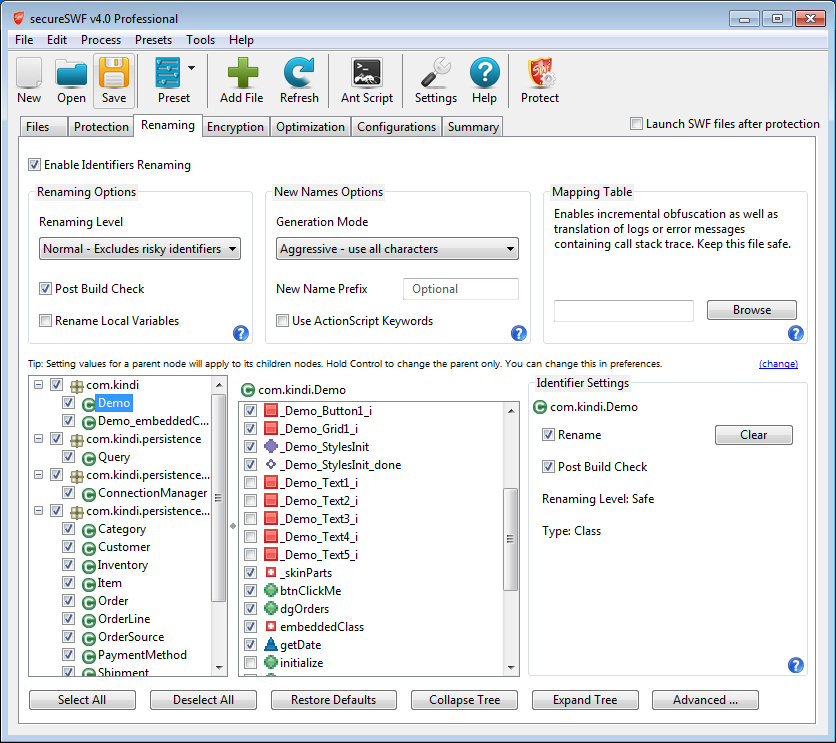This screenshot has height=743, width=836.
Task: Click the Preset toolbar icon
Action: [x=170, y=74]
